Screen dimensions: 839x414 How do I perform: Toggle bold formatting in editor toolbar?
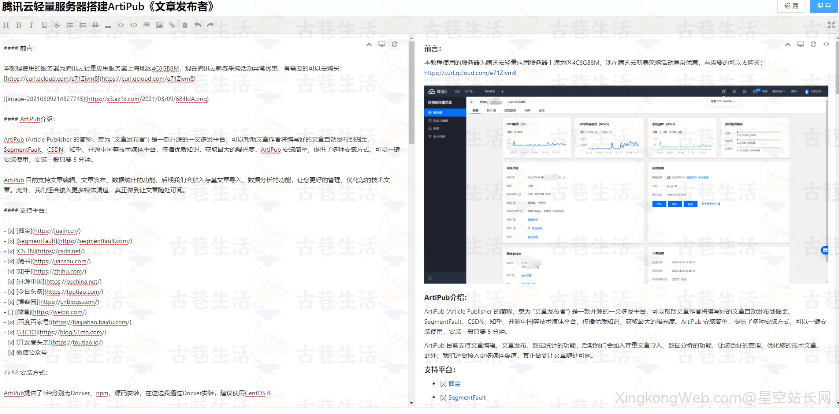19,25
